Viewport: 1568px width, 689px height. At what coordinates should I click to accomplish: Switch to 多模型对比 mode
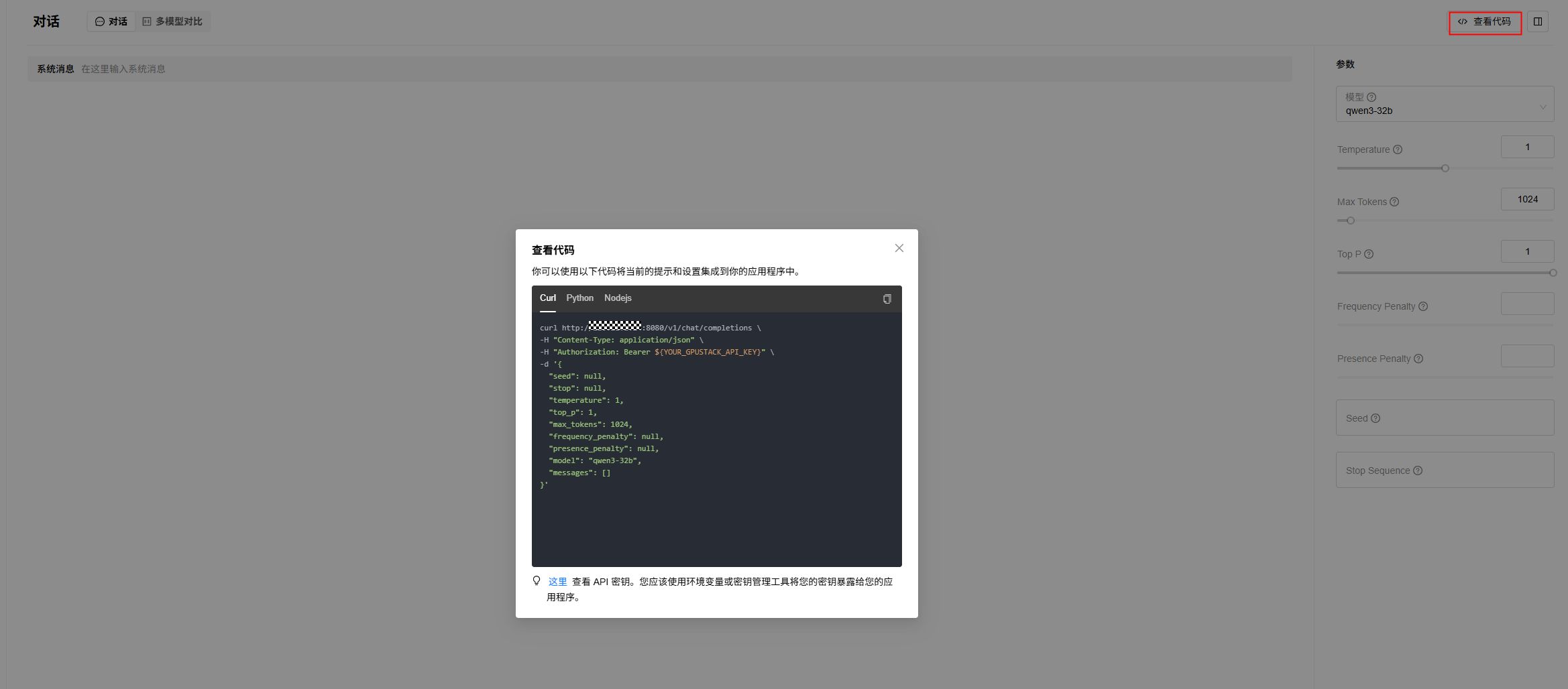point(173,22)
